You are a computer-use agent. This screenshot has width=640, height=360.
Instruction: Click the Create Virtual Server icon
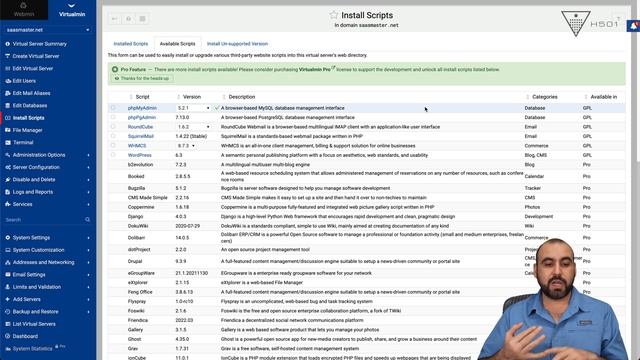(7, 56)
